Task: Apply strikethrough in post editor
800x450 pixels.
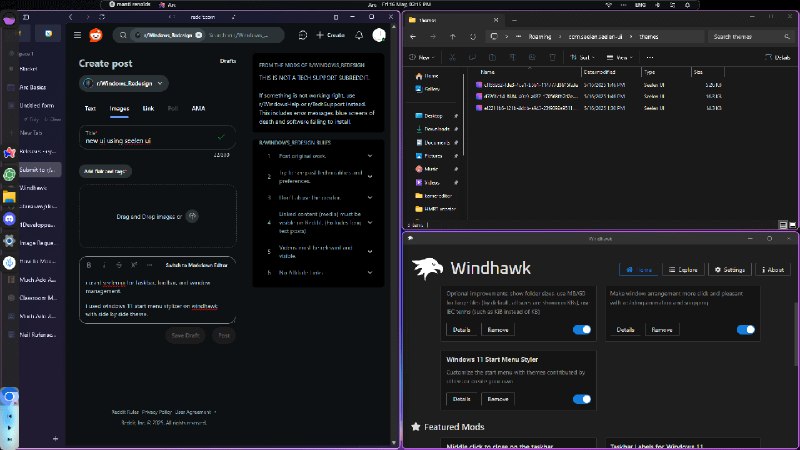Action: point(119,265)
